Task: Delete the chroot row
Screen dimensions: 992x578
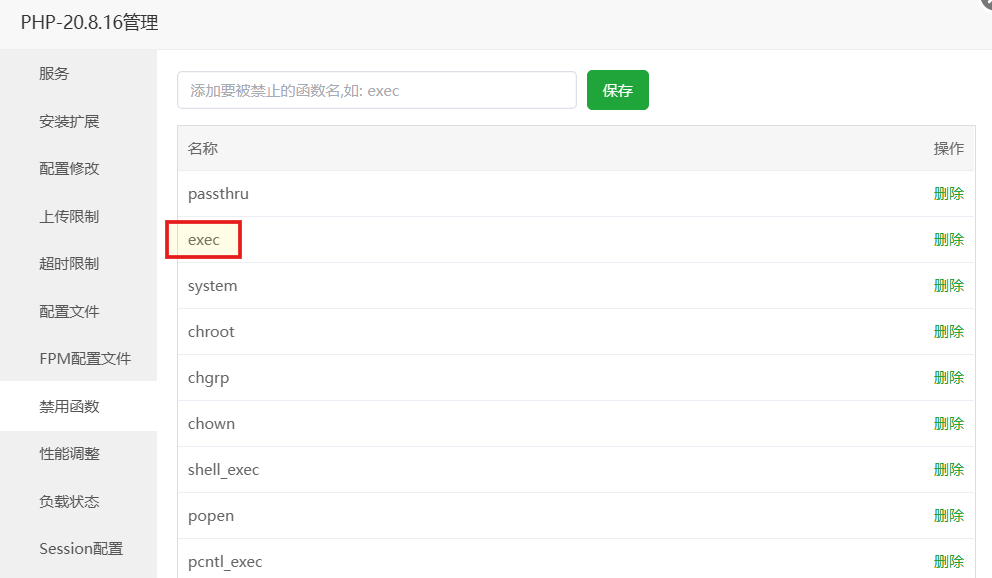Action: (948, 332)
